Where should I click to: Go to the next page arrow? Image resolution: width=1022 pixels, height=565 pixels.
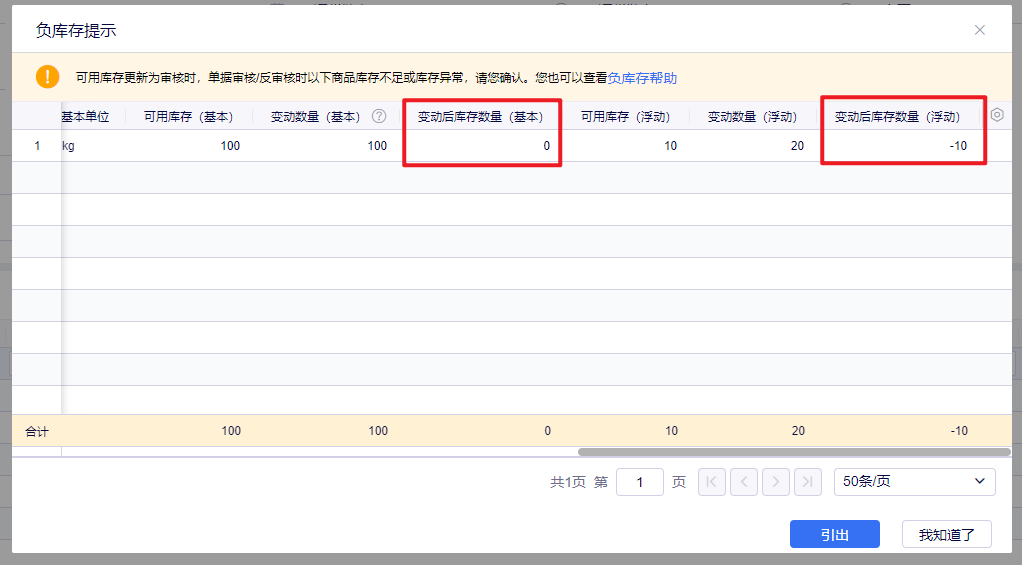coord(776,481)
